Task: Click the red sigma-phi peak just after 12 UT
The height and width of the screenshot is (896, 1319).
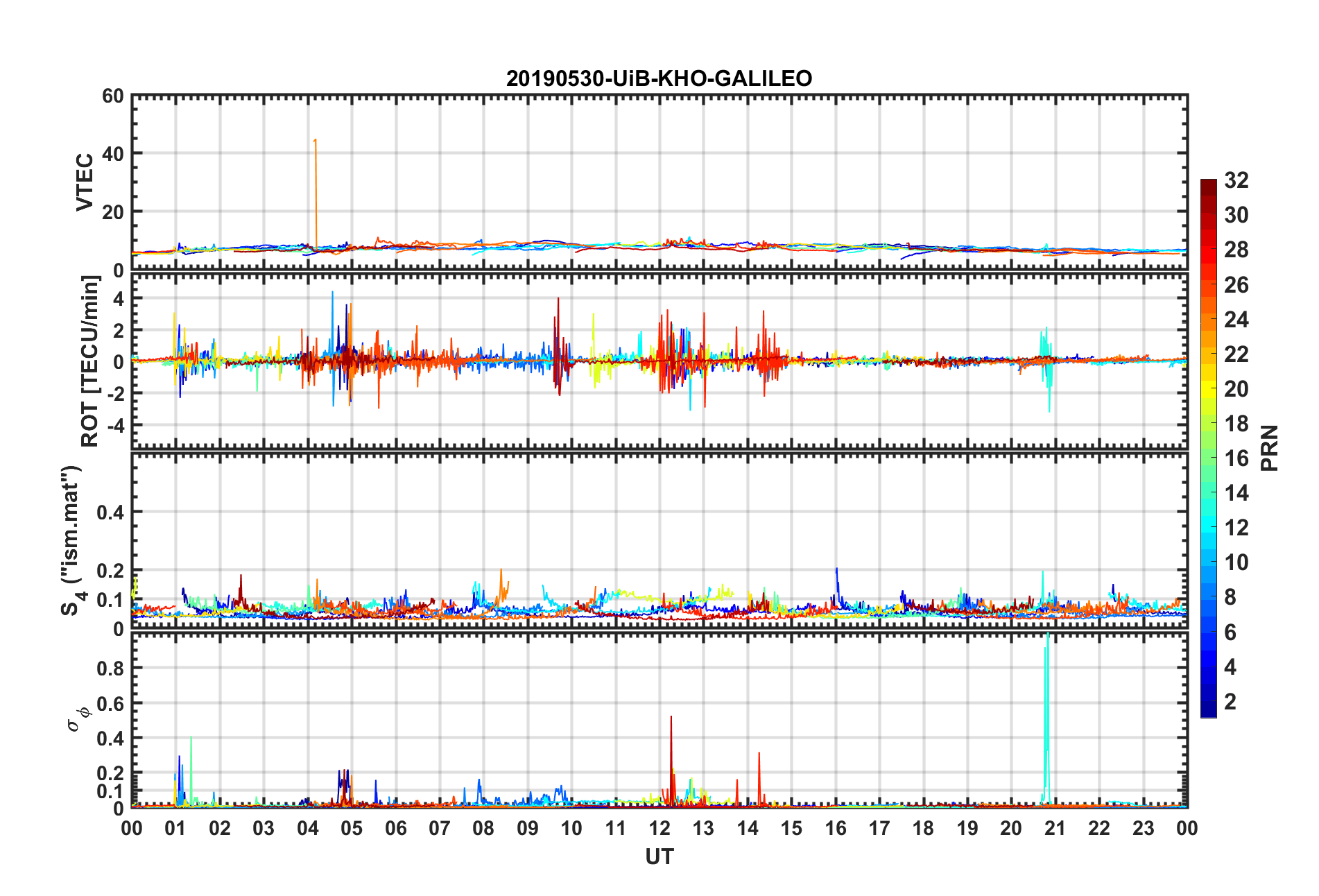Action: pos(671,759)
